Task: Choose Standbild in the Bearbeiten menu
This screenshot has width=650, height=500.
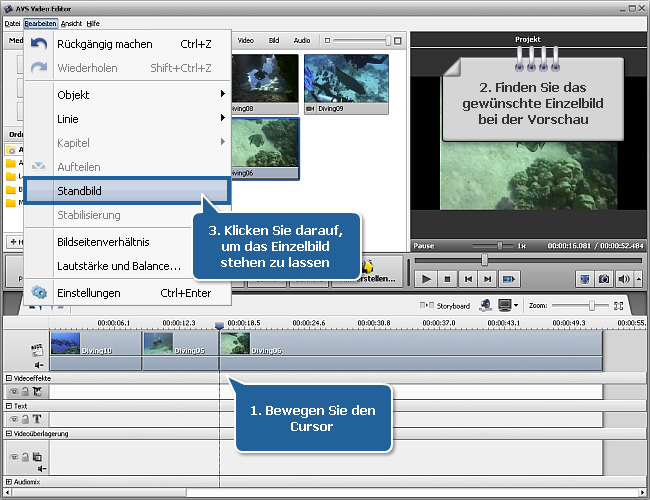Action: tap(126, 191)
